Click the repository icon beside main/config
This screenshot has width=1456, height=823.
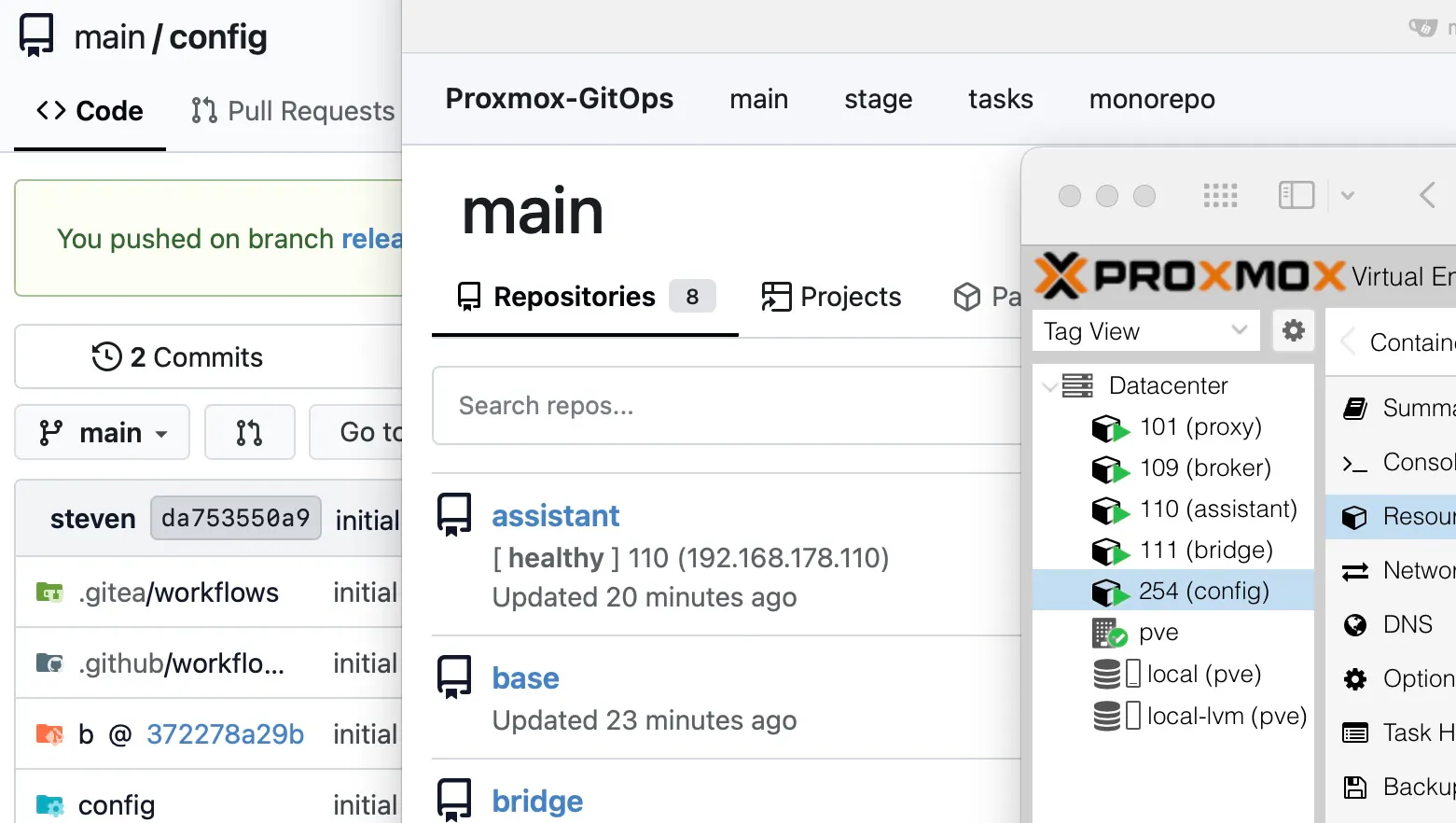(36, 36)
